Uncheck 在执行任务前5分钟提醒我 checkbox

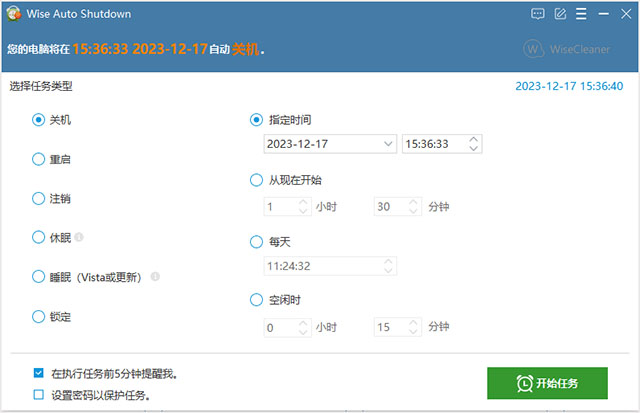coord(39,373)
